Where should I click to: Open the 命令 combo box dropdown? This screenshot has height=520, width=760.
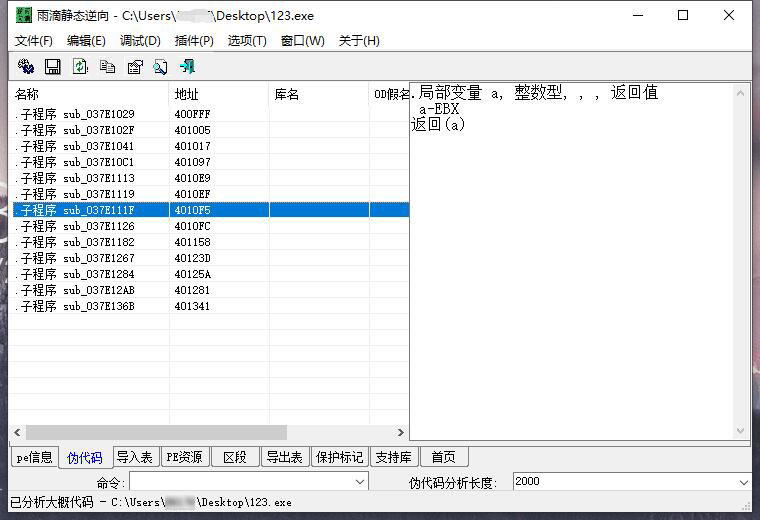(360, 482)
